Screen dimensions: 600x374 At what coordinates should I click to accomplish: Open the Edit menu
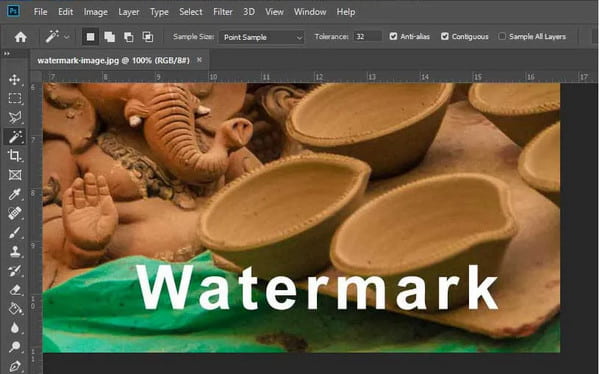click(65, 12)
